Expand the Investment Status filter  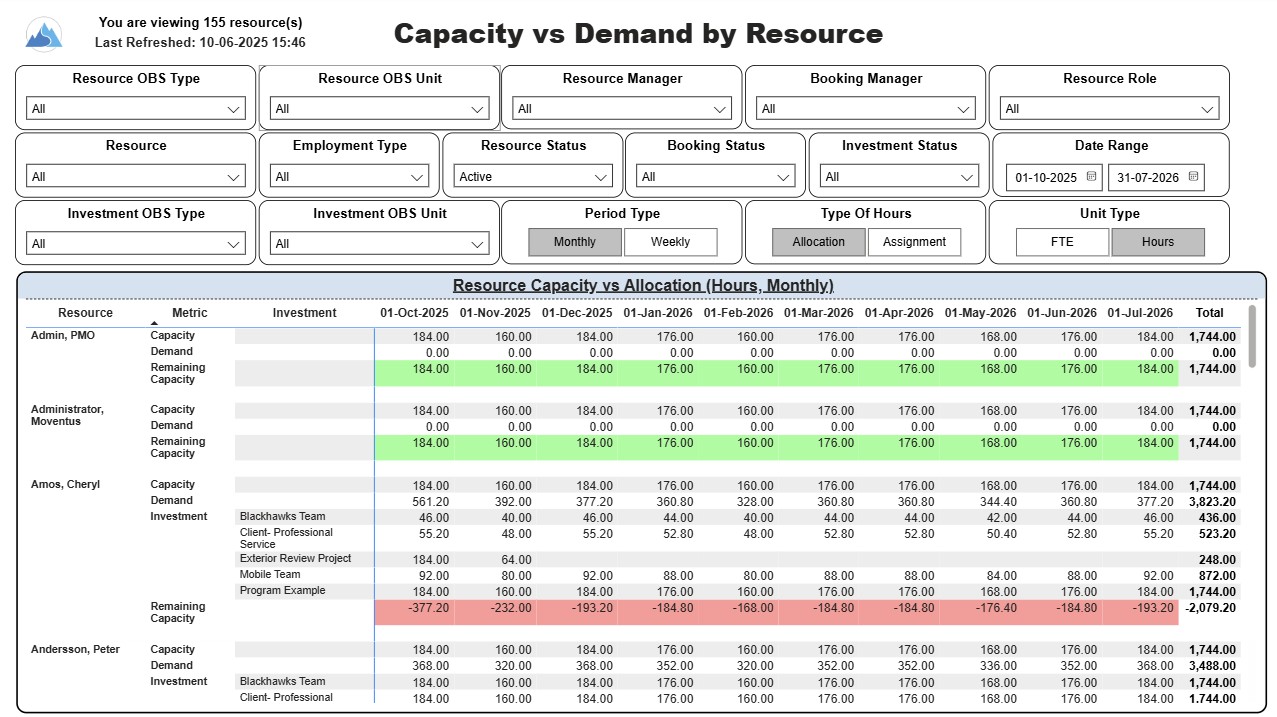pyautogui.click(x=897, y=176)
